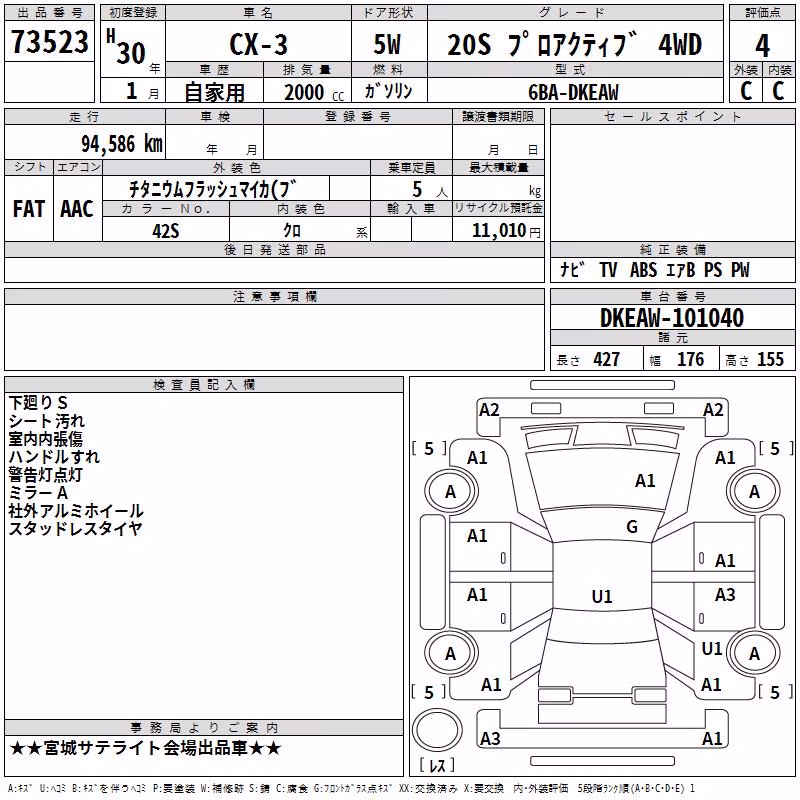The image size is (800, 800).
Task: Click the 注意事項欄 section header
Action: 275,296
